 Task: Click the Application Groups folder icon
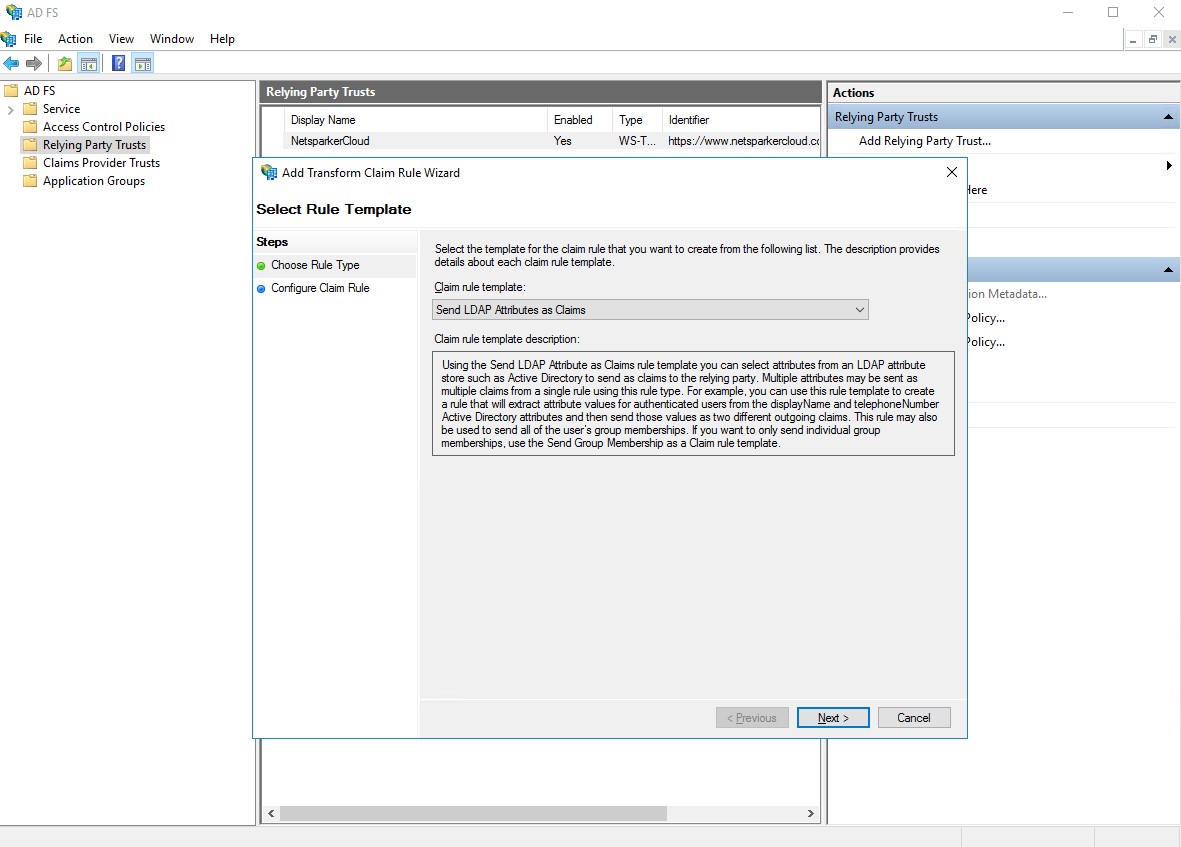tap(30, 181)
